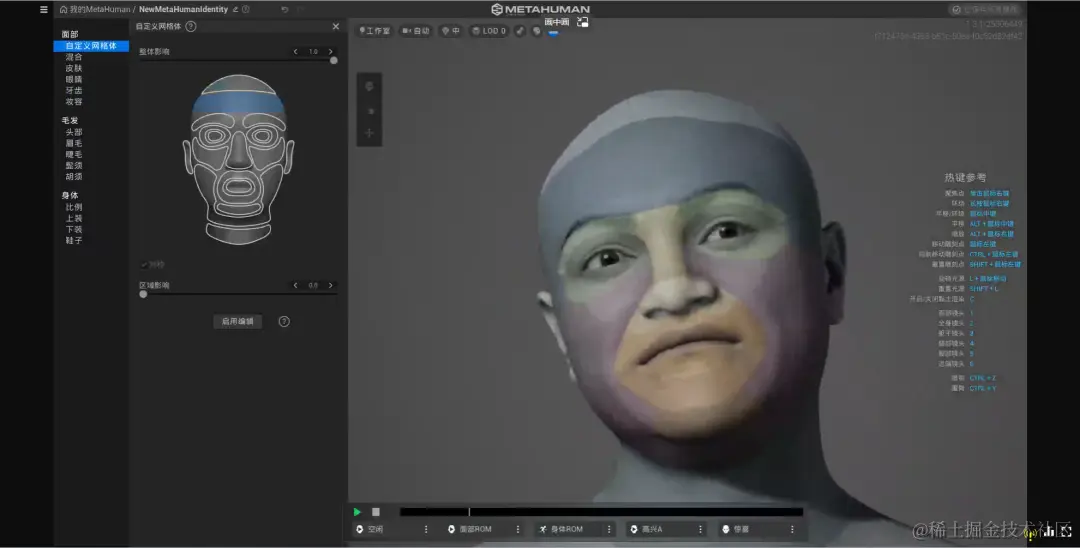
Task: Open the 下装 section
Action: [x=74, y=229]
